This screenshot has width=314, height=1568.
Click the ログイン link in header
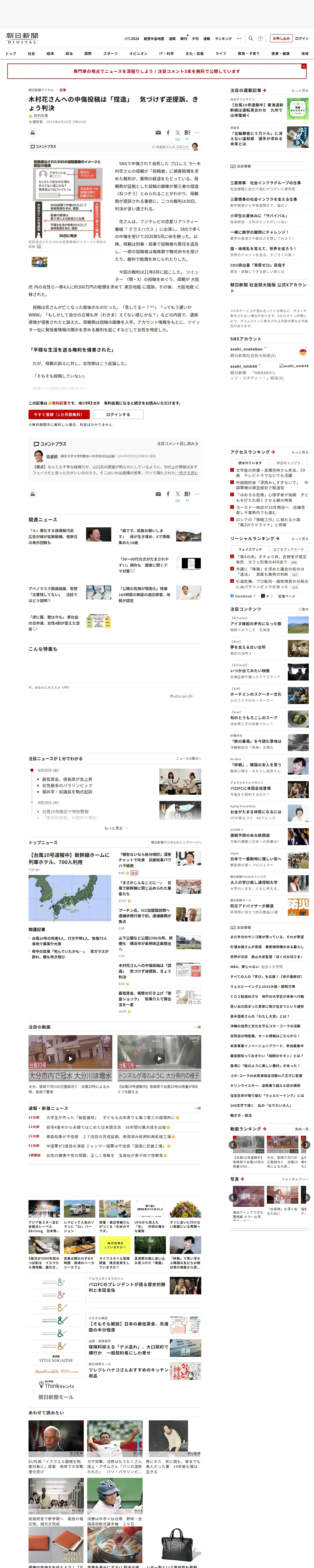coord(302,38)
